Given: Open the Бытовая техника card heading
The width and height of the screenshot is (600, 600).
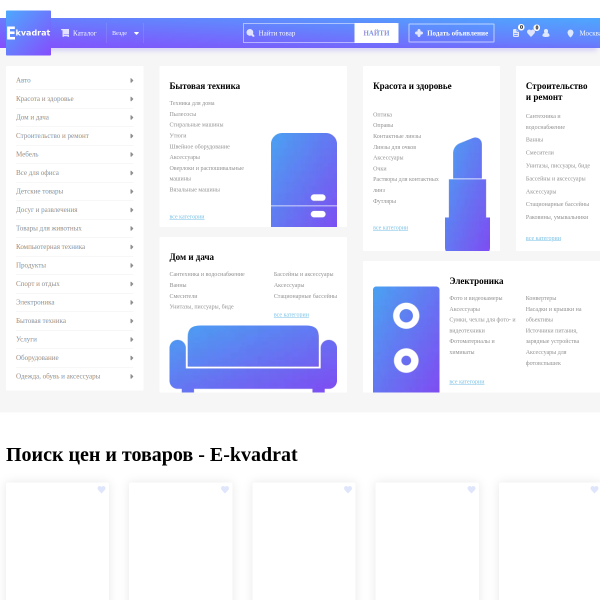Looking at the screenshot, I should pyautogui.click(x=205, y=86).
